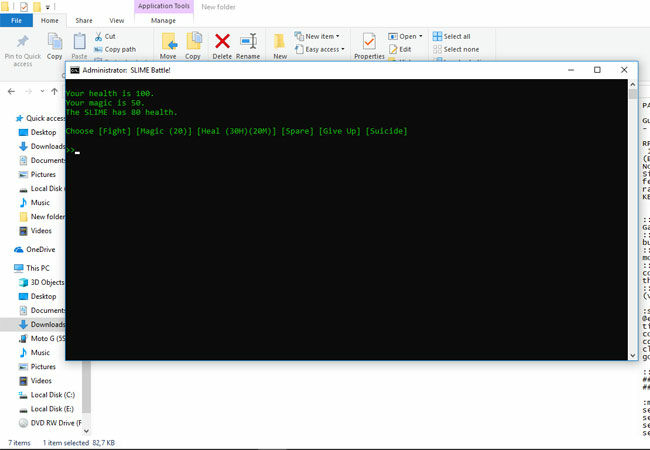This screenshot has width=650, height=450.
Task: Select Quick access in navigation pane
Action: (x=40, y=119)
